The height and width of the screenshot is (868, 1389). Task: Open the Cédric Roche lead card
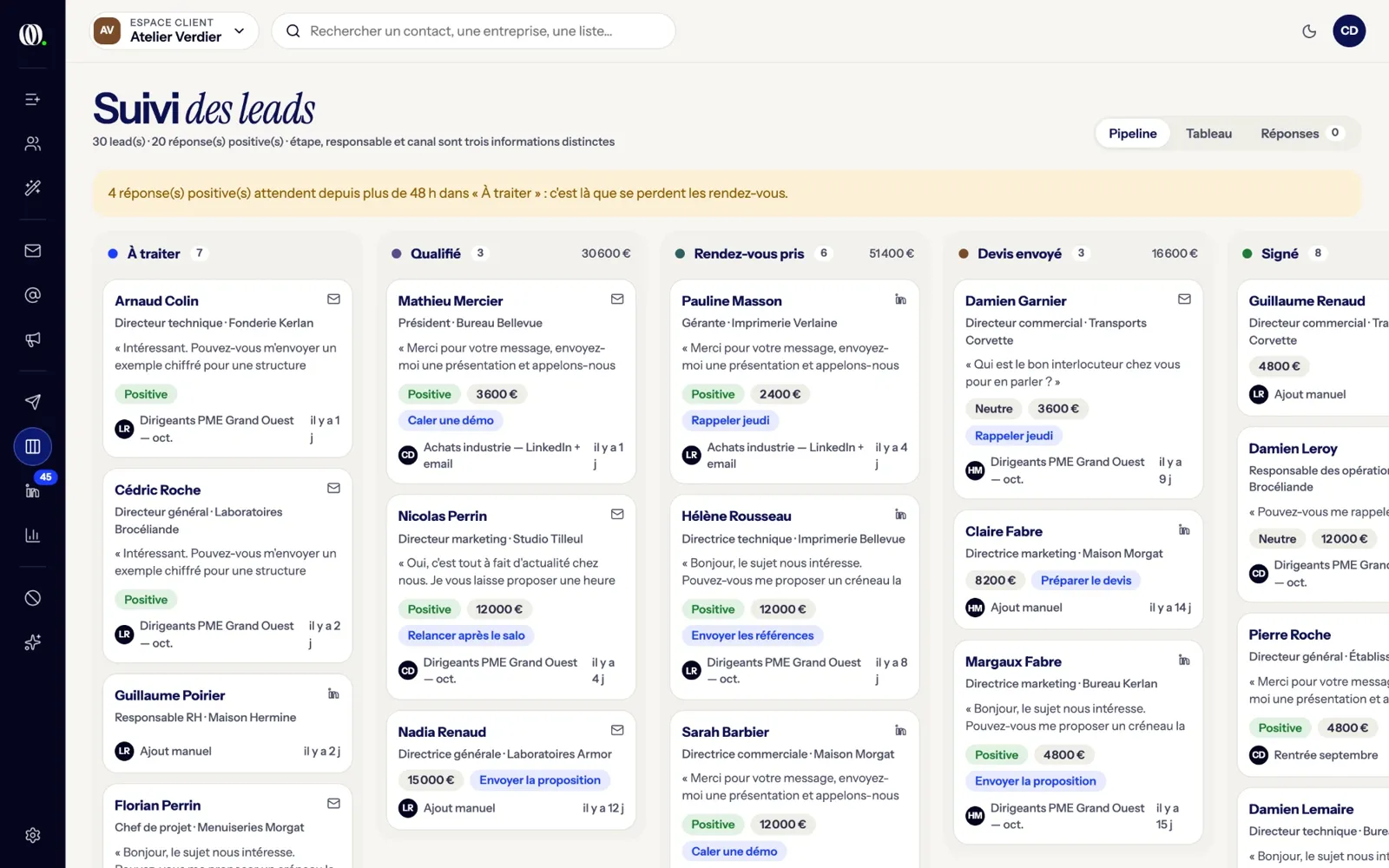tap(227, 566)
